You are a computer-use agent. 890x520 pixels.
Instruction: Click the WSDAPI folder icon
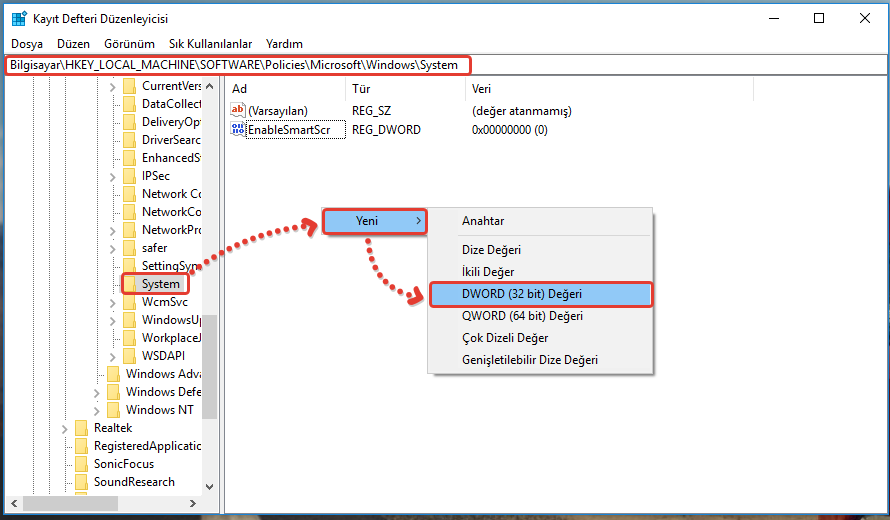[130, 356]
